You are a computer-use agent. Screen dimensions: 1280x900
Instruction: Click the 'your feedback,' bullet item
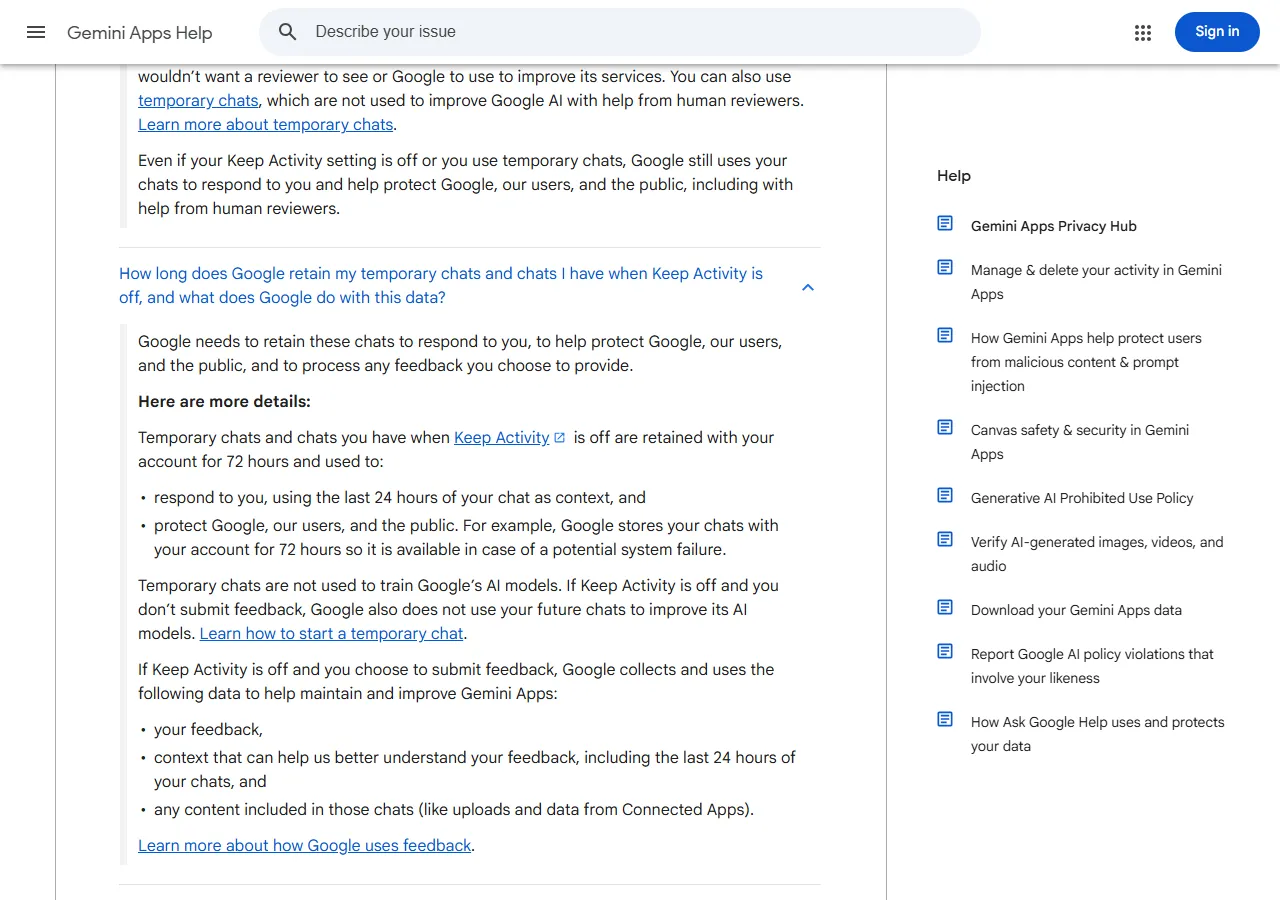pyautogui.click(x=208, y=730)
